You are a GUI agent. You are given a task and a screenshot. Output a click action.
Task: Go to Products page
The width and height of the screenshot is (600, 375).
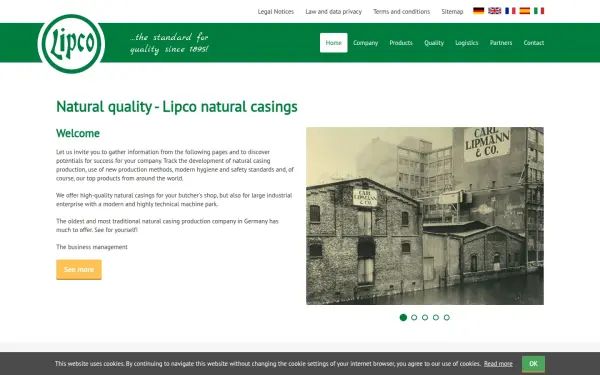tap(401, 43)
